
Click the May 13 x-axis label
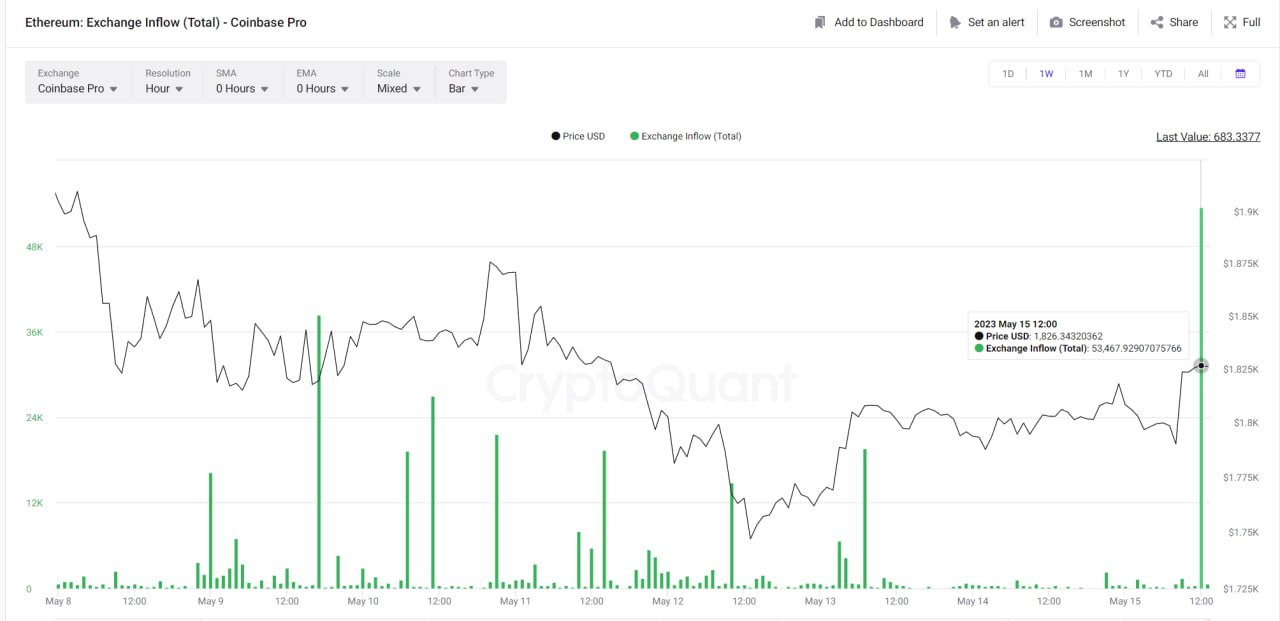coord(820,601)
